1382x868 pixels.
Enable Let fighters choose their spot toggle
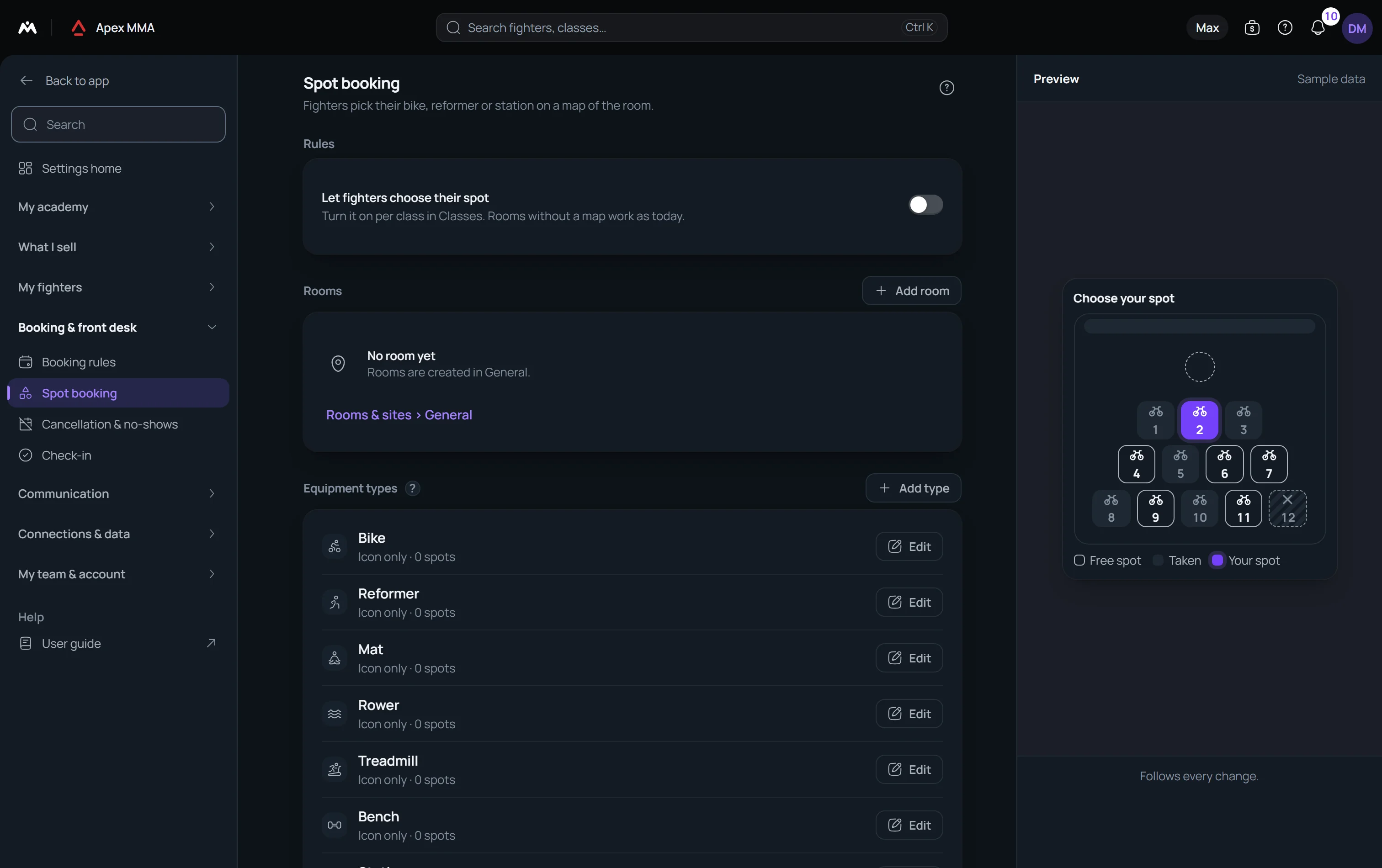click(925, 205)
